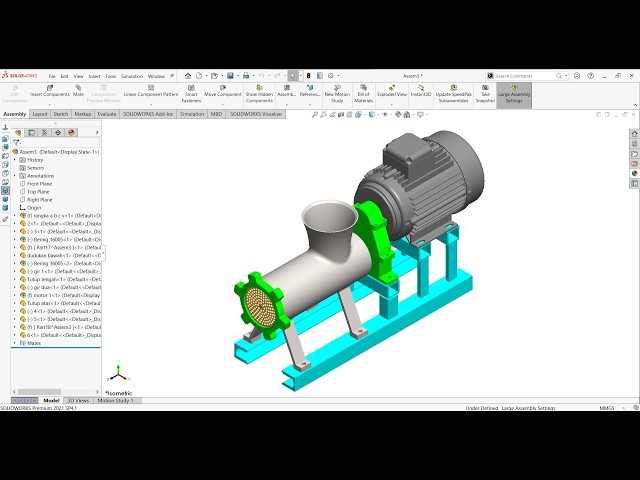This screenshot has width=640, height=480.
Task: Toggle Instant3D mode
Action: click(421, 91)
